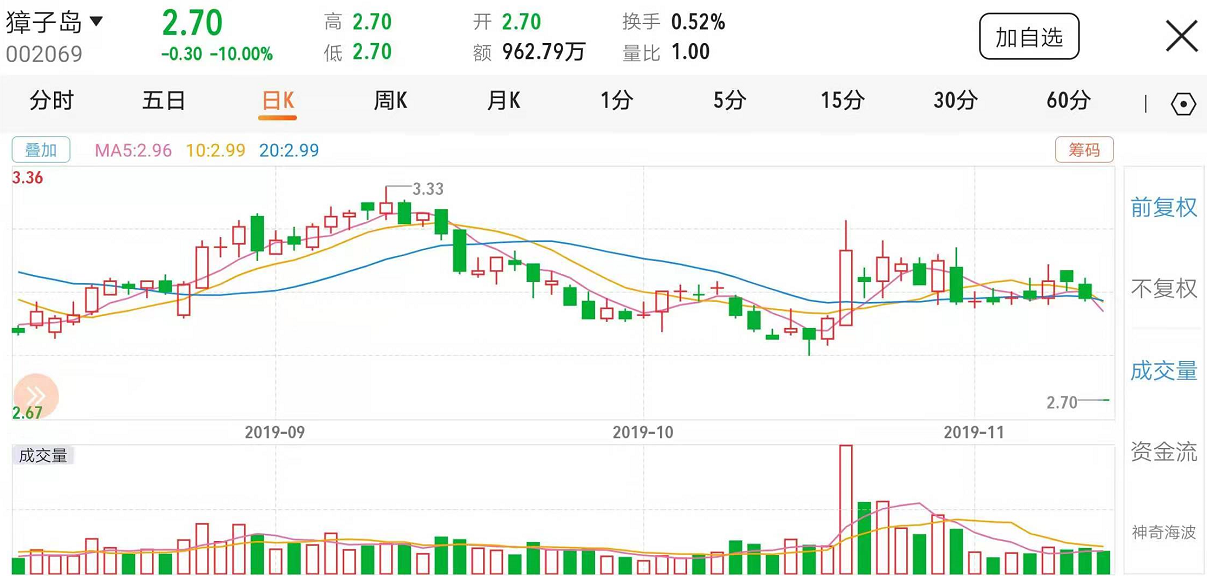Switch to the 15分 chart tab

[842, 100]
